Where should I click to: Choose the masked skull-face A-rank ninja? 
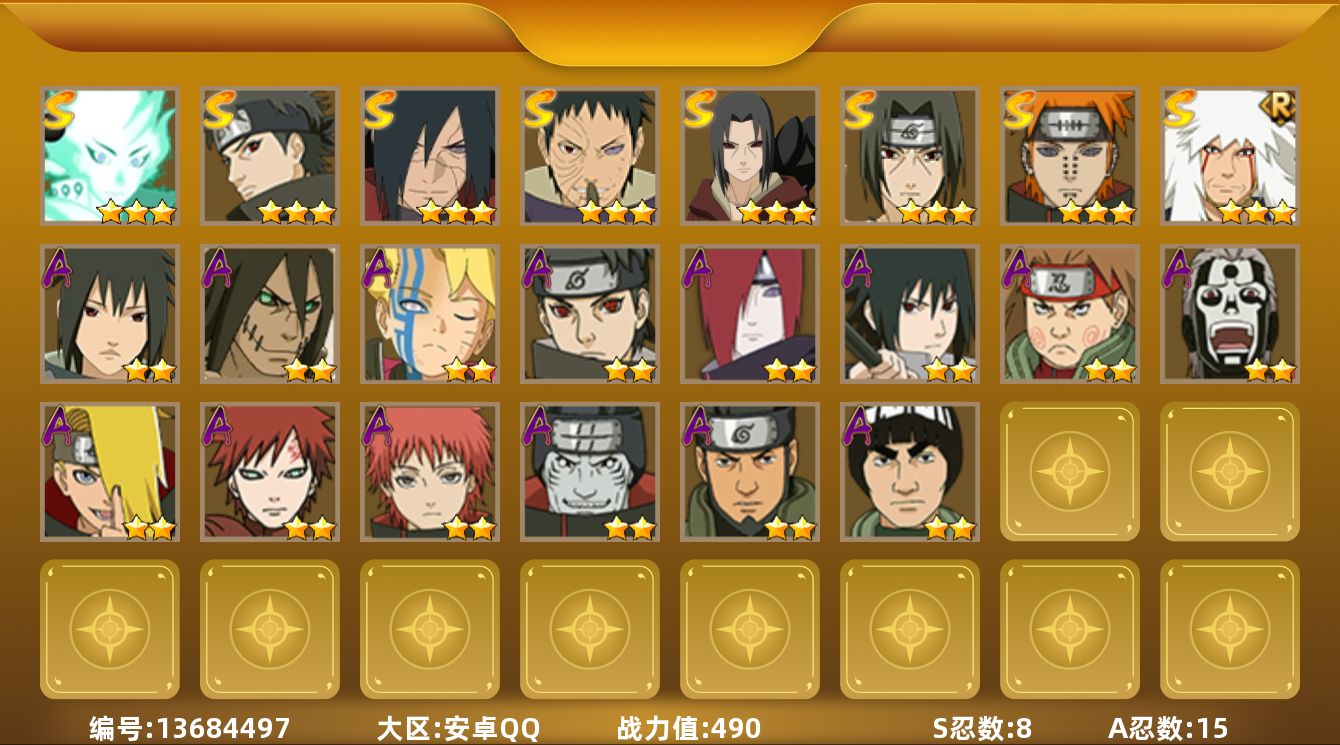(1230, 314)
